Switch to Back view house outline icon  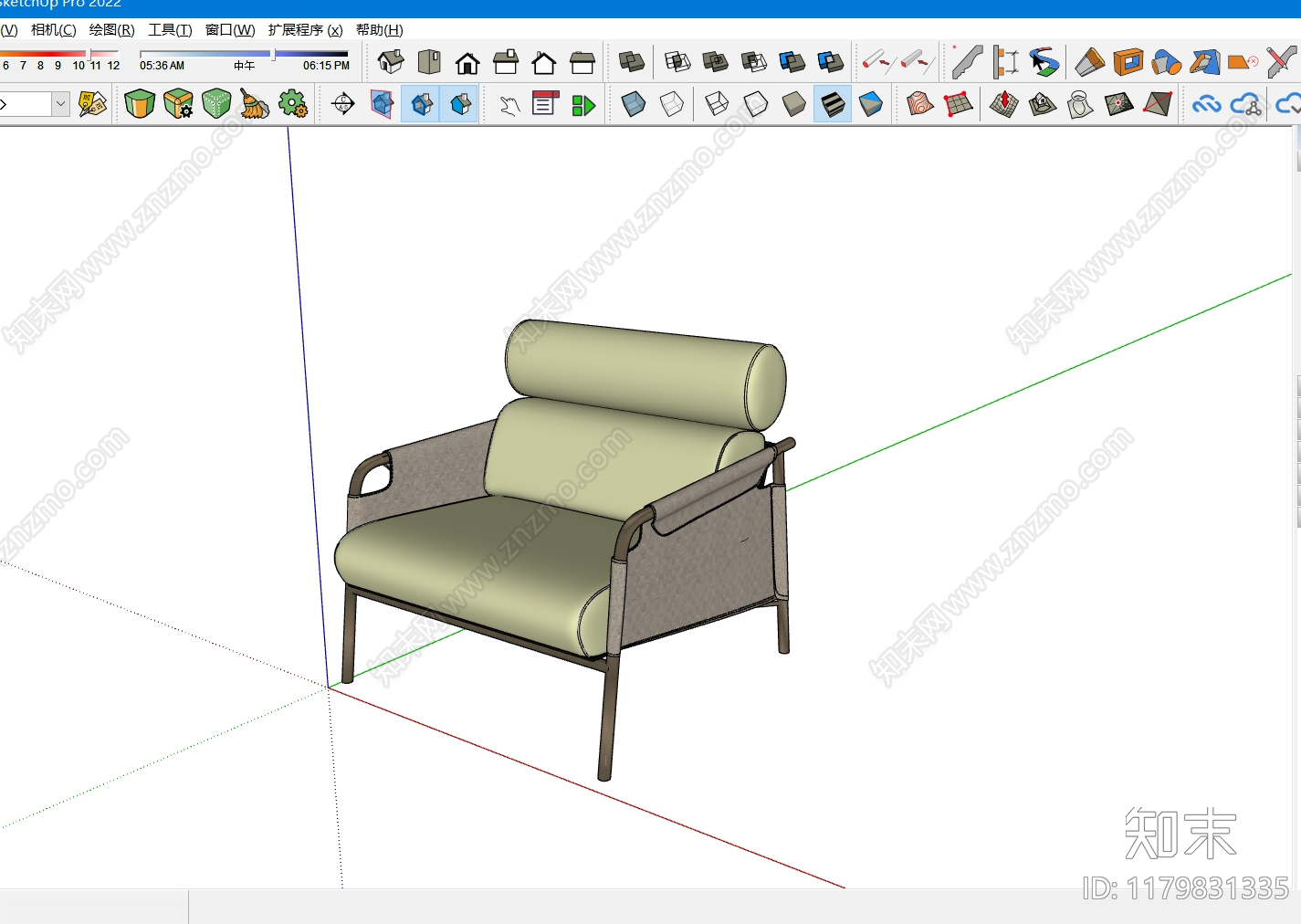[x=544, y=62]
